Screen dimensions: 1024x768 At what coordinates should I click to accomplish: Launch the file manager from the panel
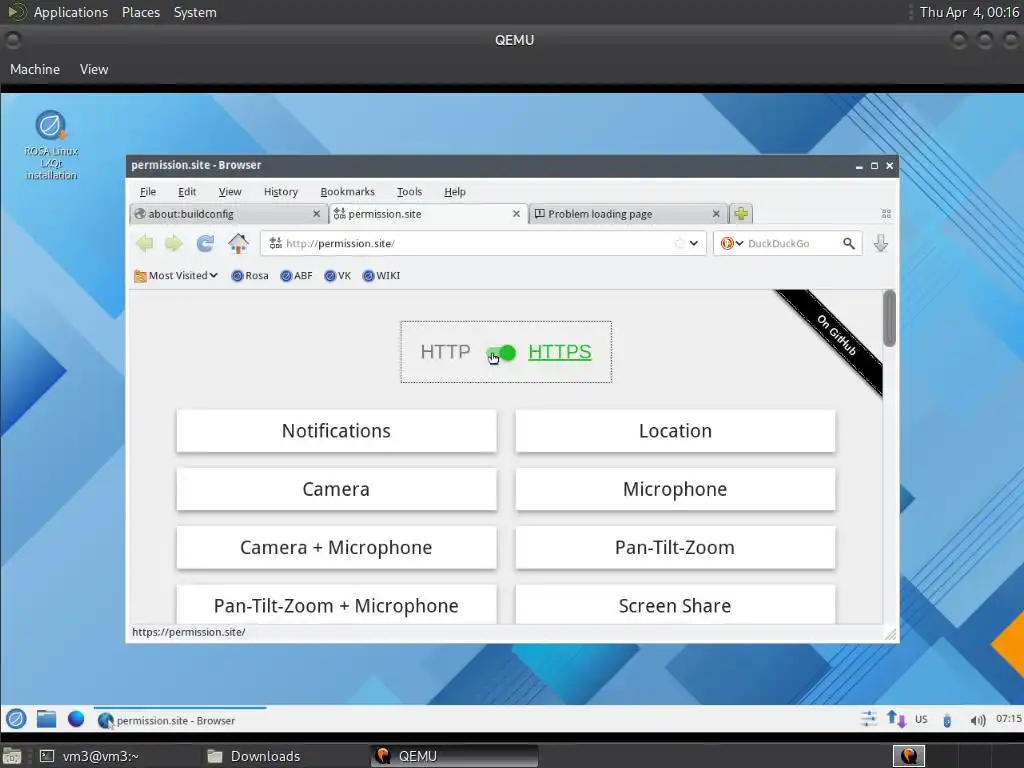pos(46,719)
